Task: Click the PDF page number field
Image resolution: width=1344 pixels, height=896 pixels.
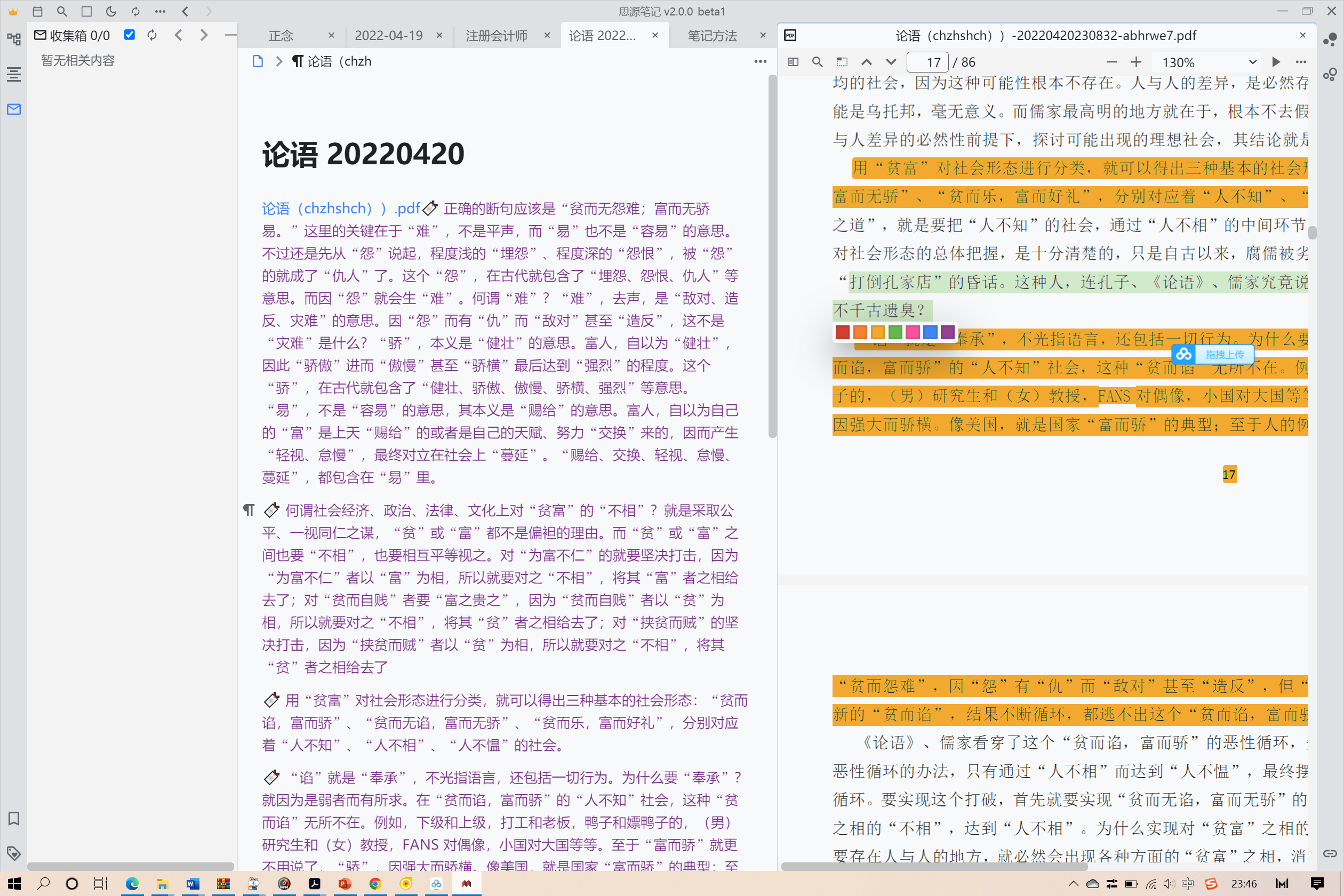Action: pos(927,62)
